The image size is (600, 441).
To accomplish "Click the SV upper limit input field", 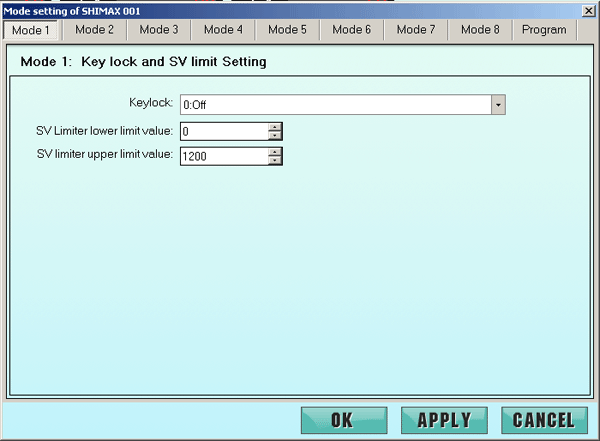I will [223, 155].
